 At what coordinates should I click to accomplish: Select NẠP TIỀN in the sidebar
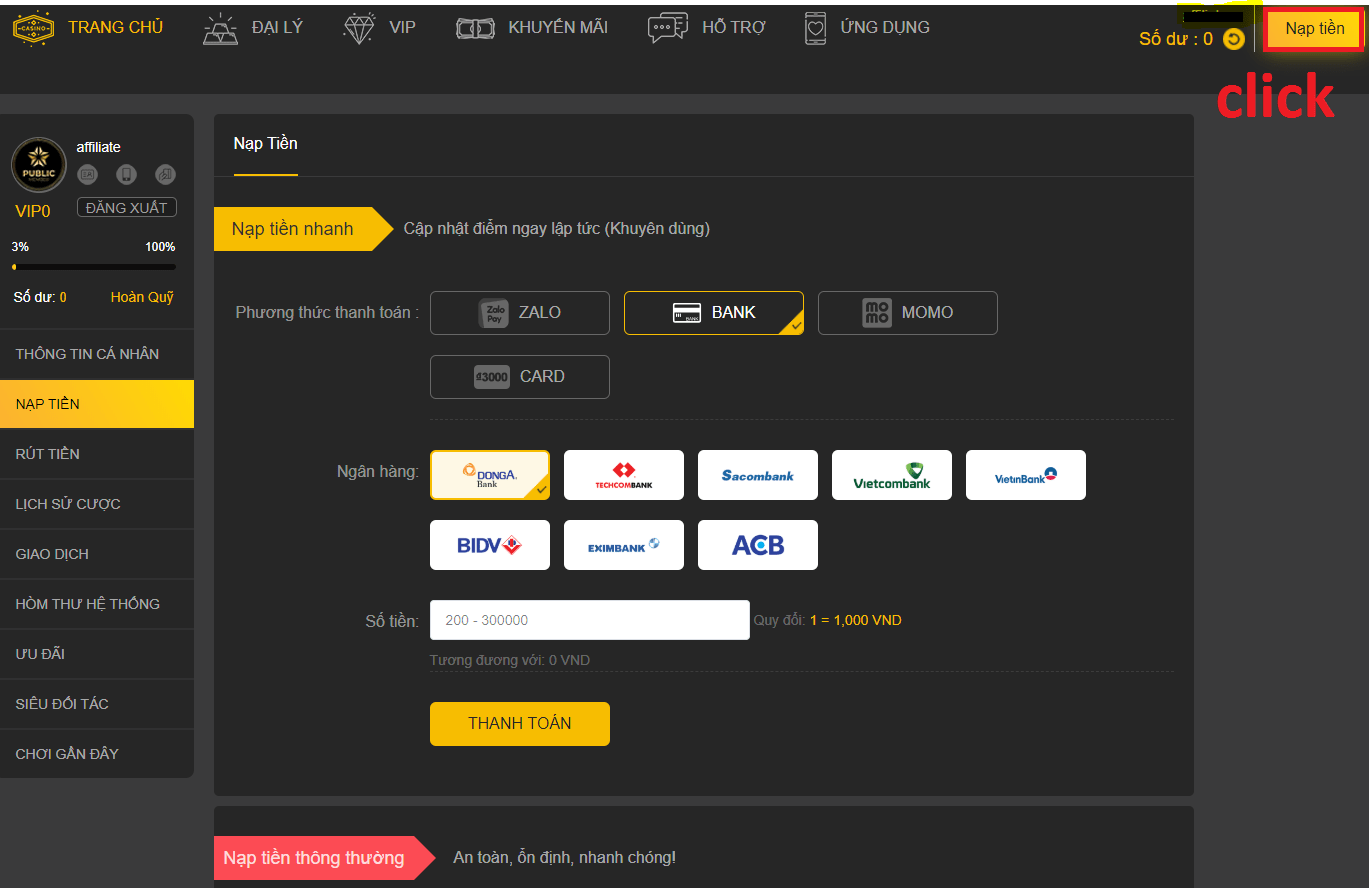tap(97, 404)
